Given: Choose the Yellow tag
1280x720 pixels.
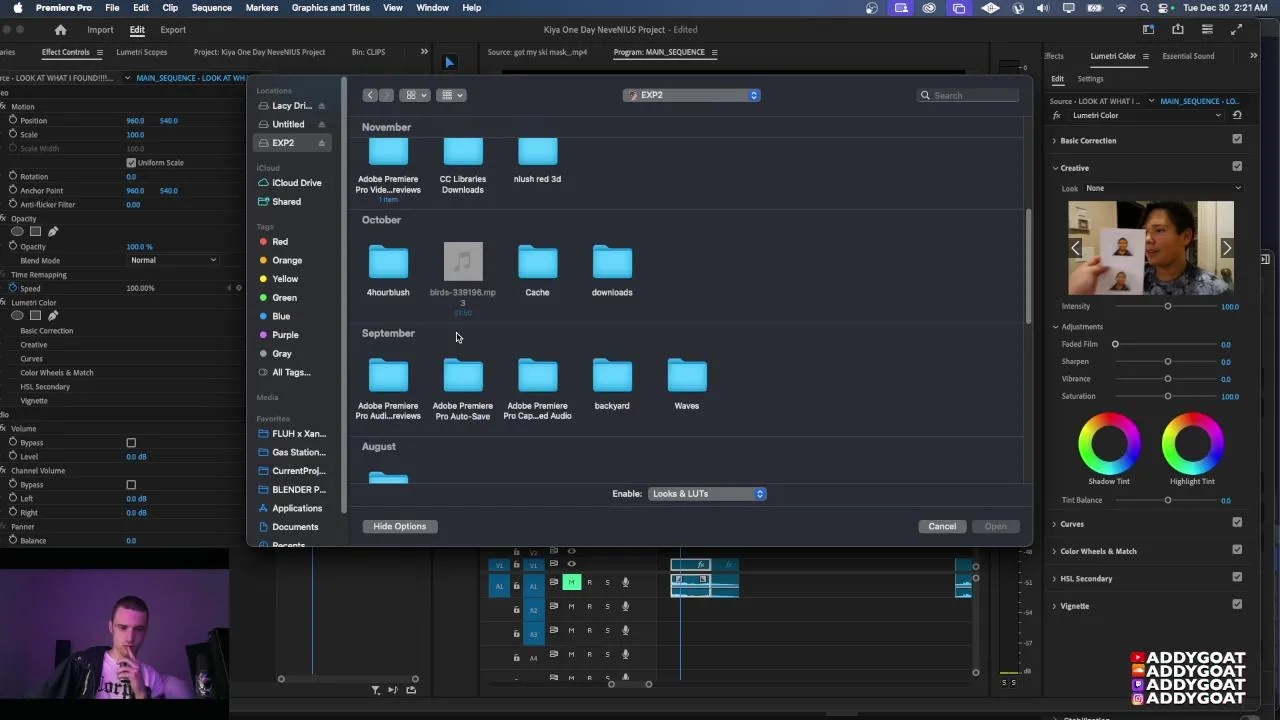Looking at the screenshot, I should pos(278,279).
